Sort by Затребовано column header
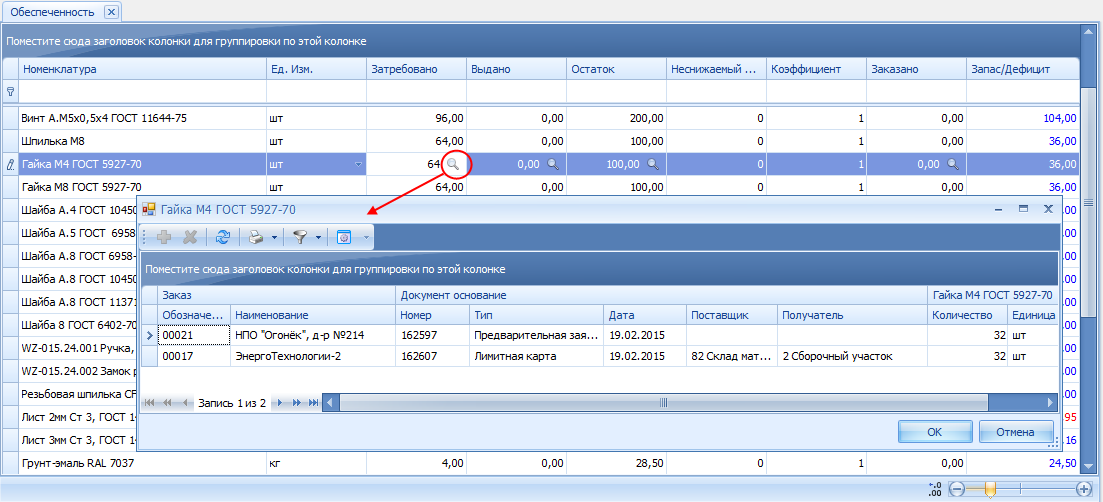This screenshot has height=502, width=1103. (x=416, y=70)
